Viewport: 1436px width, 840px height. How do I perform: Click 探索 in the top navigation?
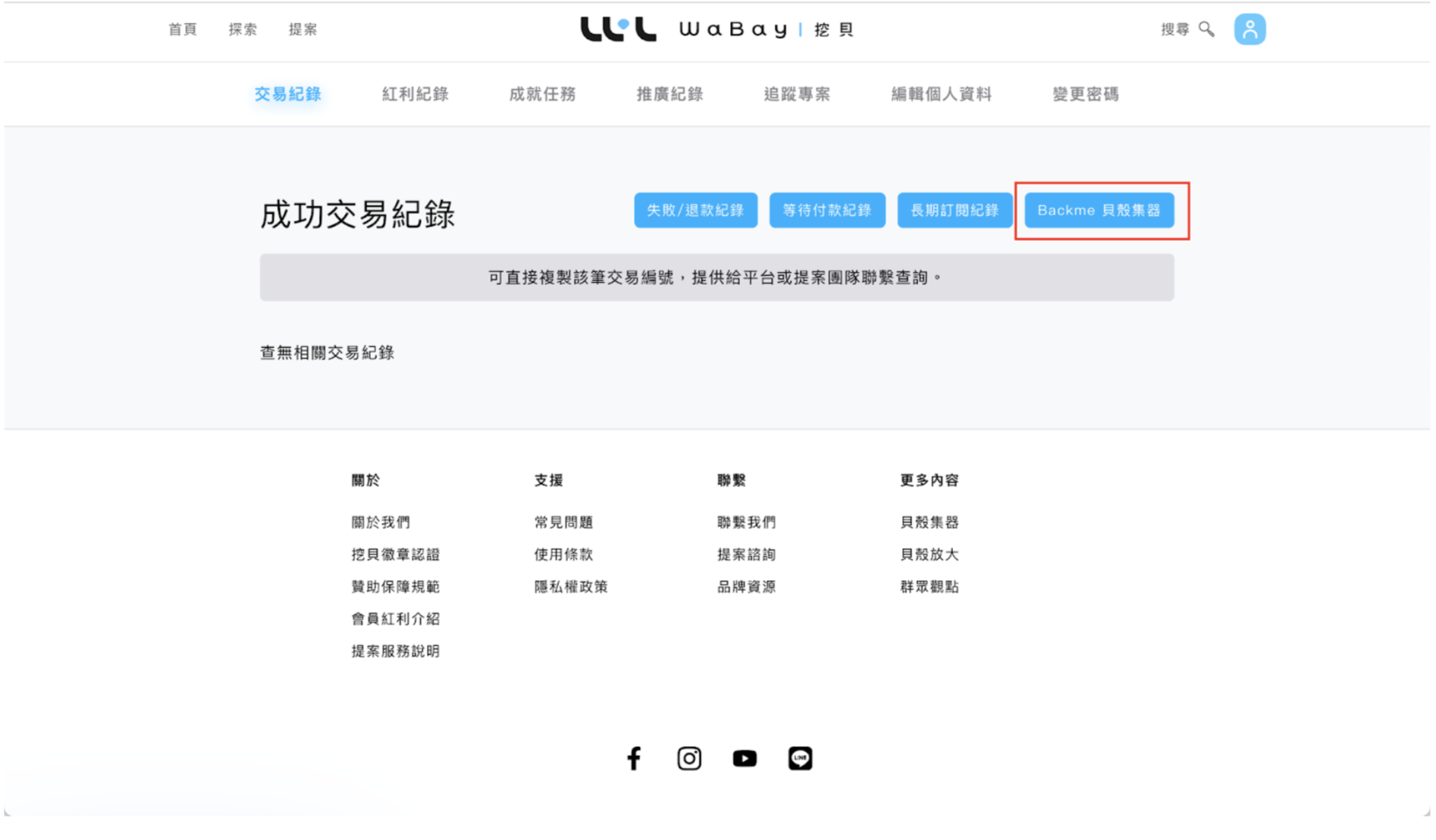click(243, 30)
